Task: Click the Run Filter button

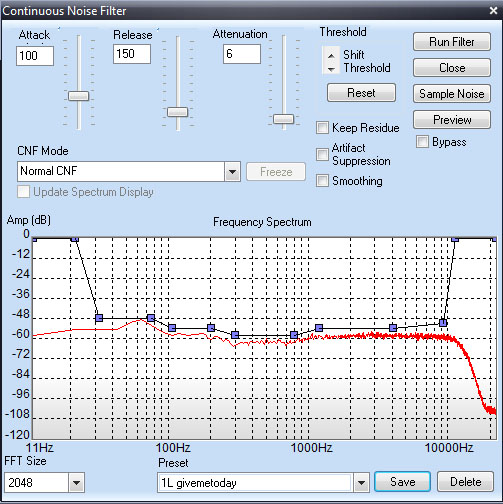Action: pos(452,42)
